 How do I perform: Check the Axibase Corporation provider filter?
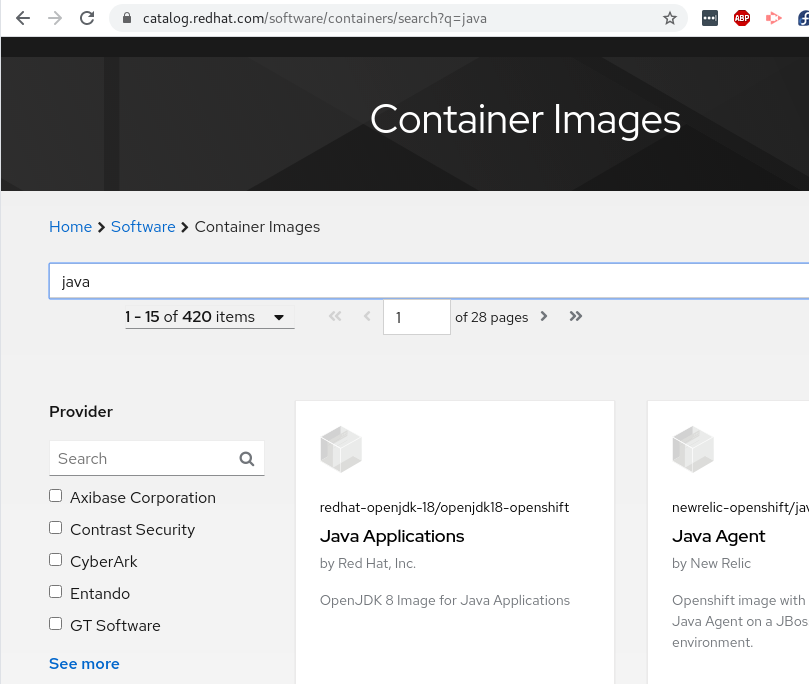click(56, 496)
